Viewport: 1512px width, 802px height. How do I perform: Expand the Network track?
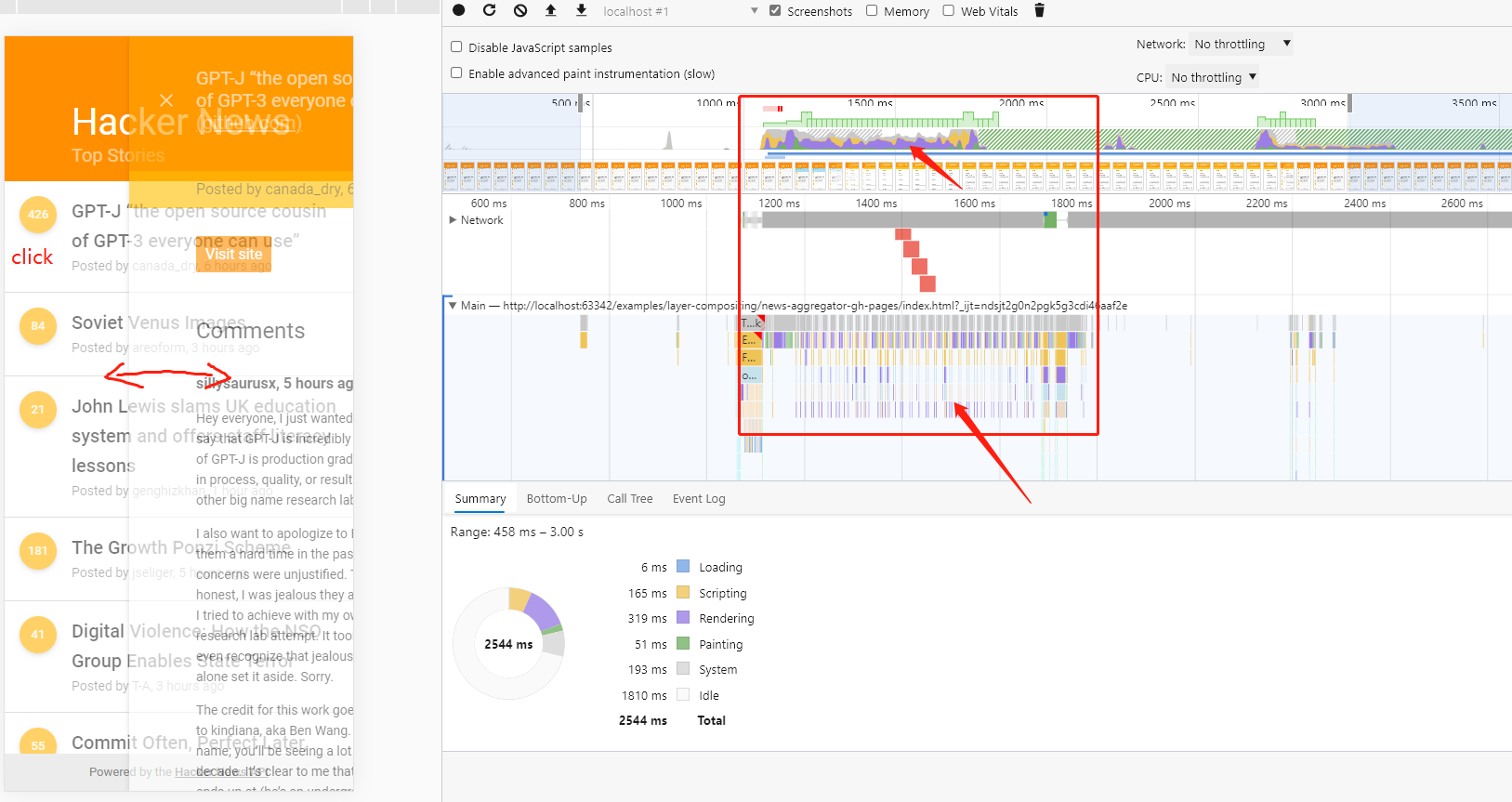(x=454, y=220)
